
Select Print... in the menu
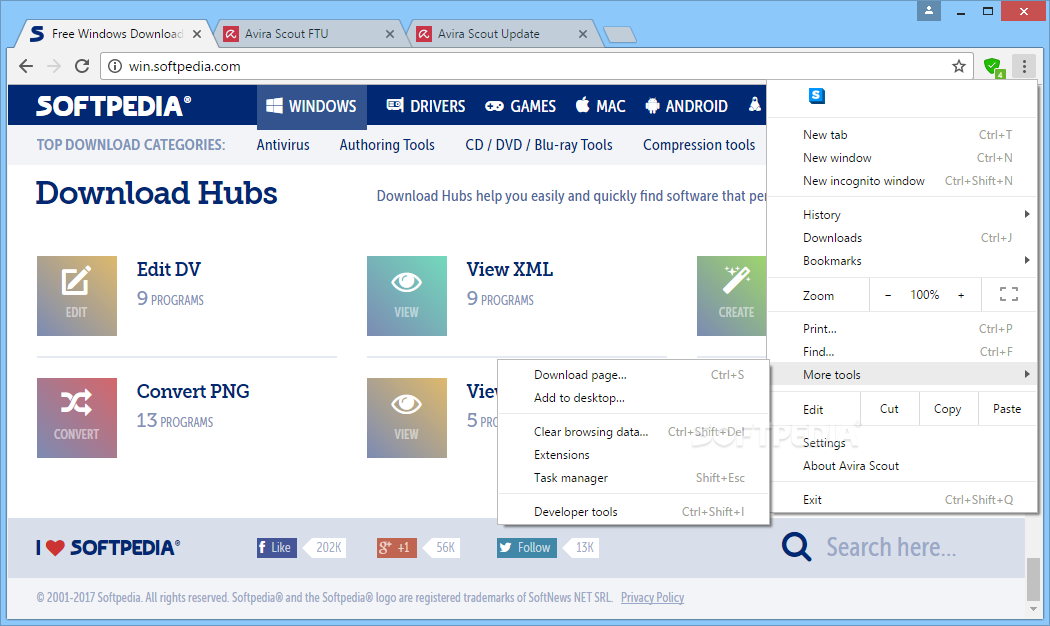[901, 329]
